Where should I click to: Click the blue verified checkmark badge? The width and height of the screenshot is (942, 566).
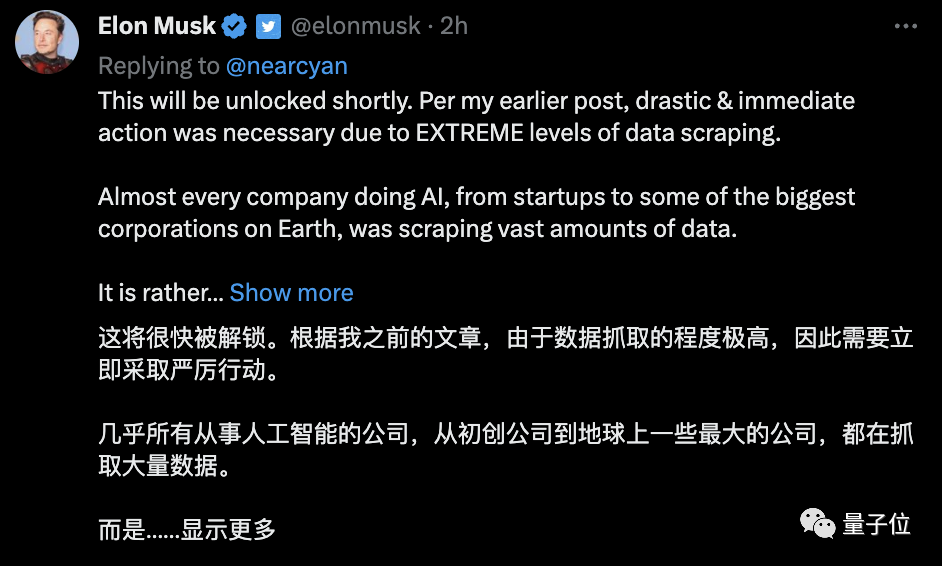[x=235, y=27]
